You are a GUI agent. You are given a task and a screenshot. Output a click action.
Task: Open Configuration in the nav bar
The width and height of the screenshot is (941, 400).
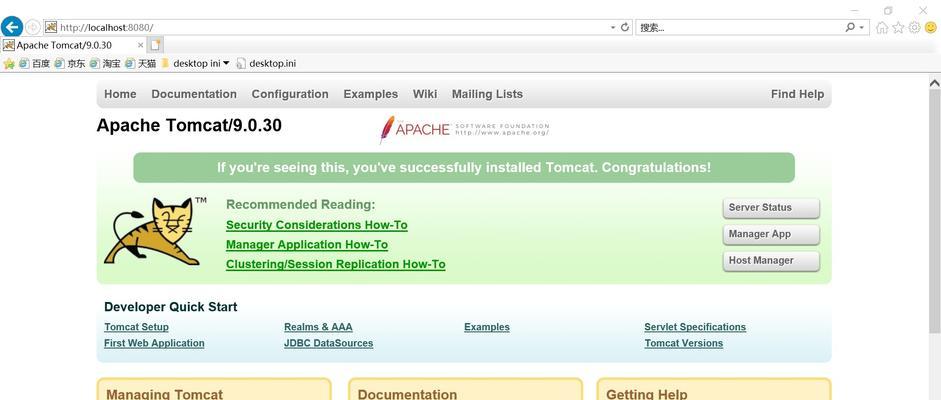coord(290,94)
